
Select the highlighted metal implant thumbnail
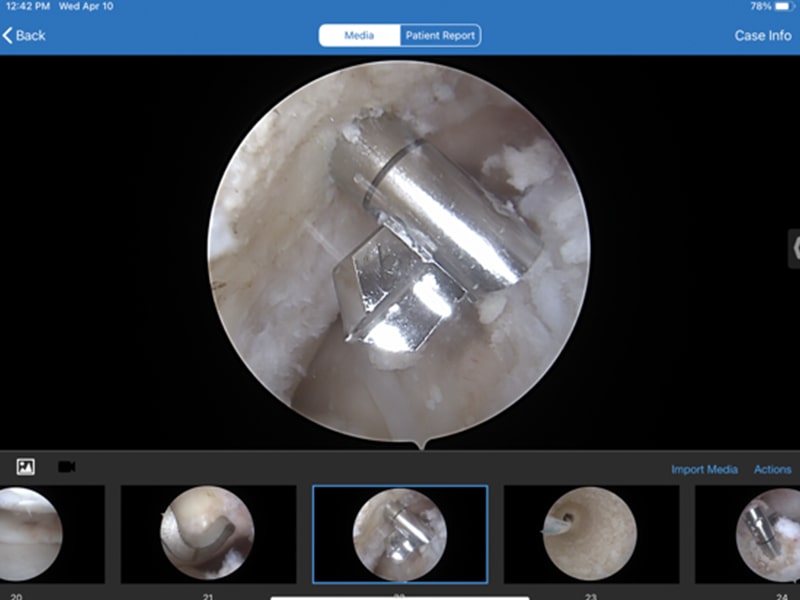pyautogui.click(x=400, y=534)
